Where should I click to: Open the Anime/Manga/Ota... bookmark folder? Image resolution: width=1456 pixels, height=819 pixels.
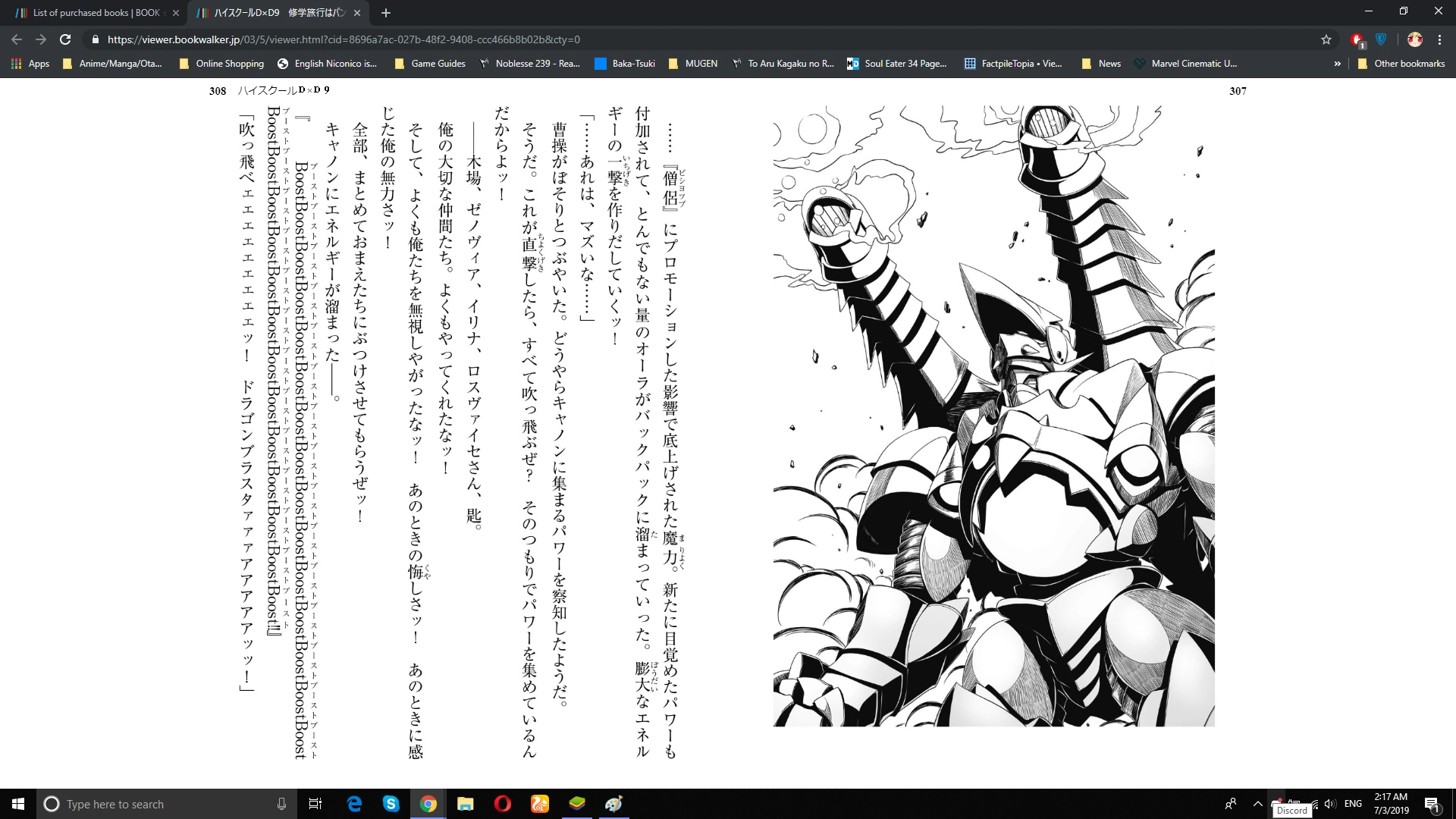tap(111, 64)
